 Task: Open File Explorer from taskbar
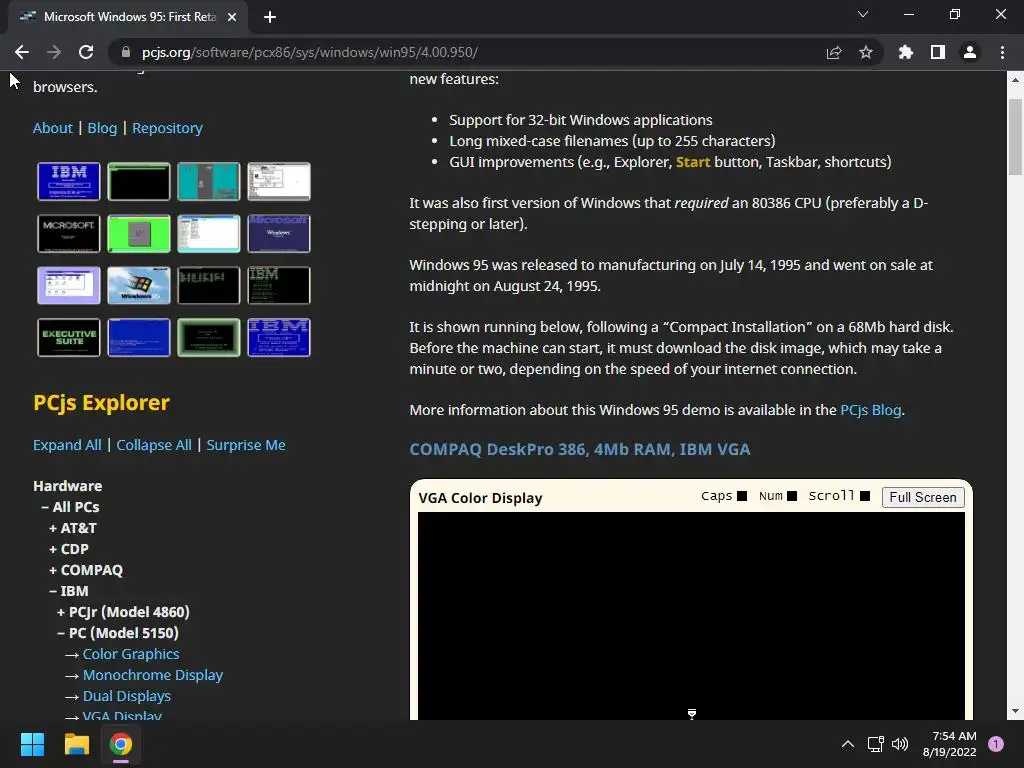76,744
